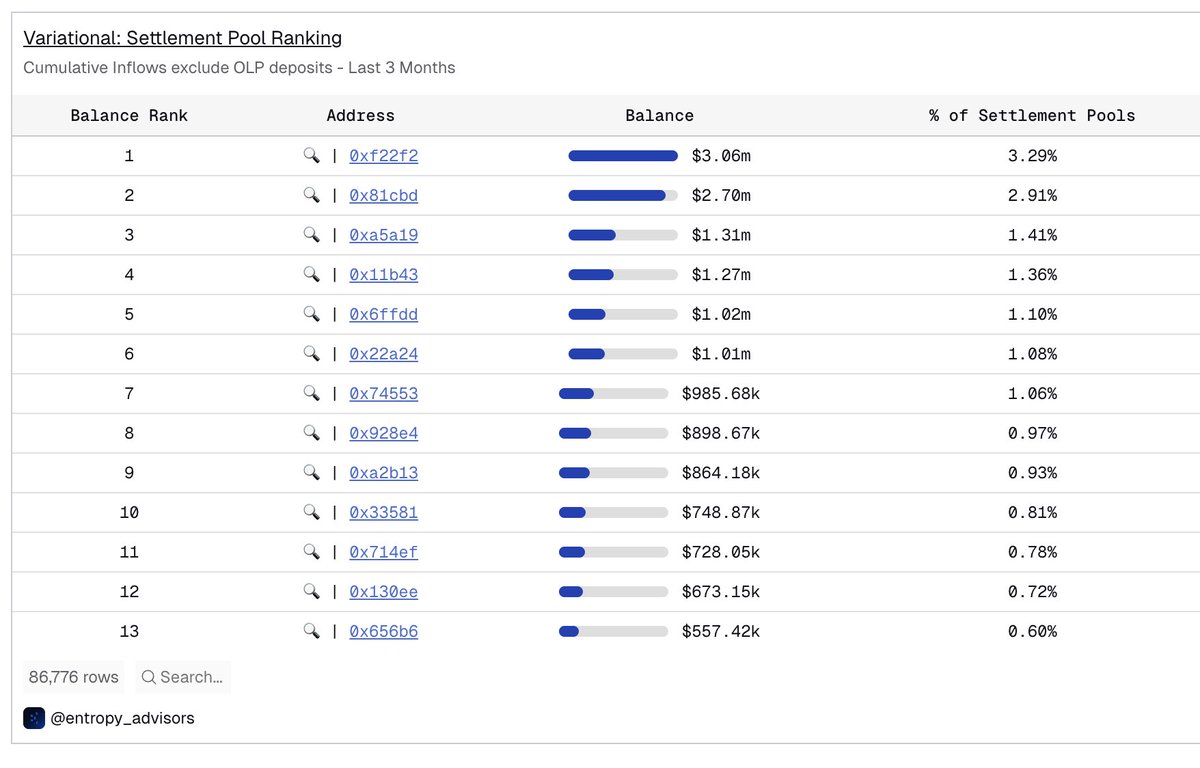
Task: Sort by the Balance column header
Action: (660, 116)
